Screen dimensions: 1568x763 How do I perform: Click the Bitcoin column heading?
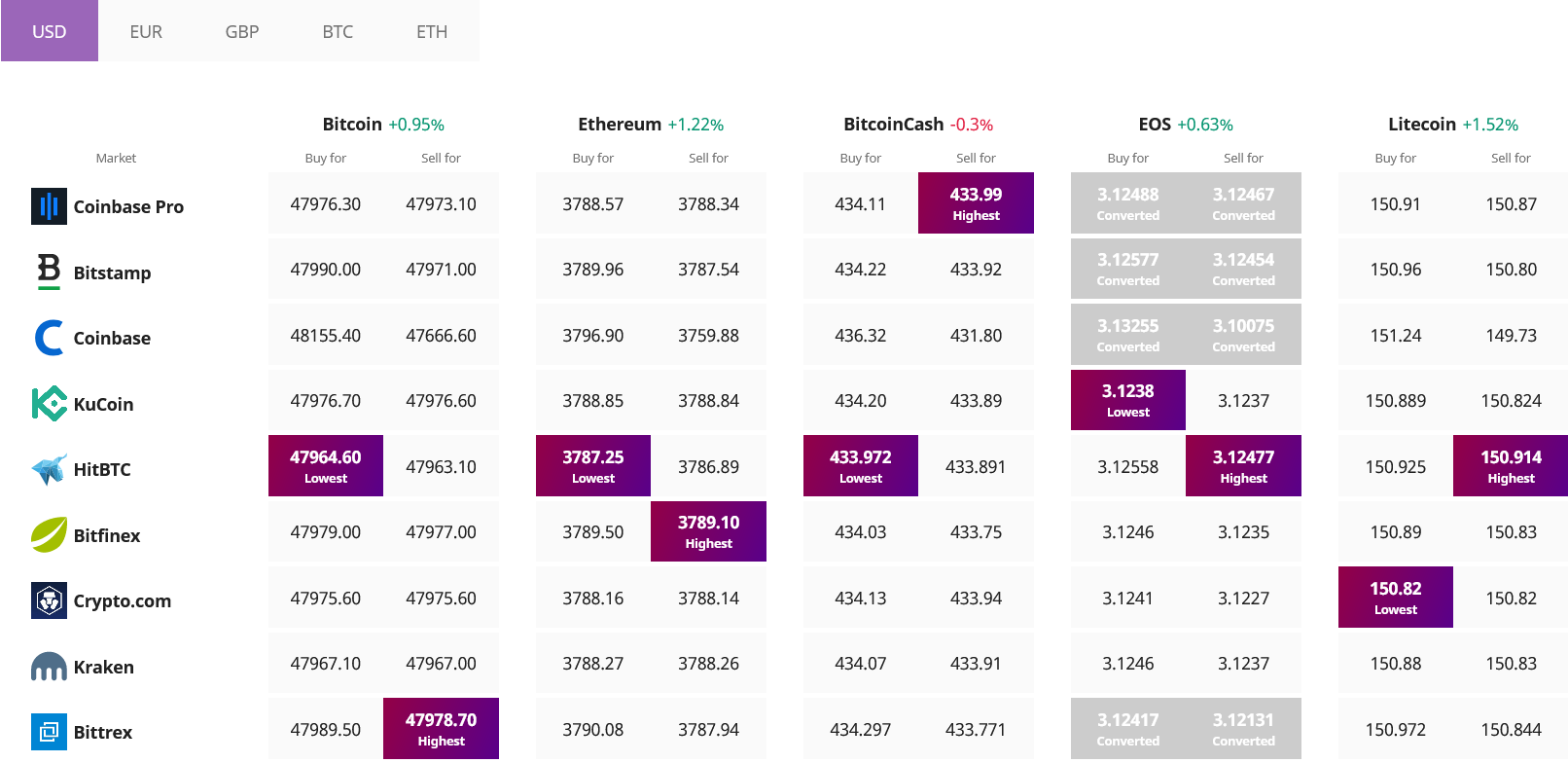pos(352,124)
